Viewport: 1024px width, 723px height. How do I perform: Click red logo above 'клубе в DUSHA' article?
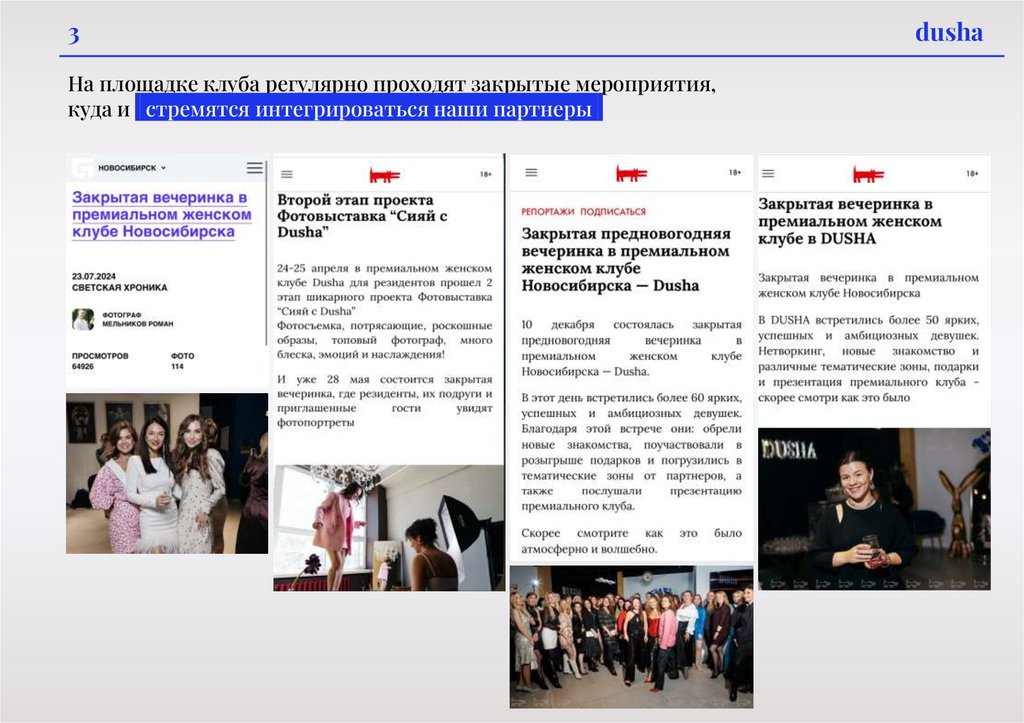coord(869,175)
